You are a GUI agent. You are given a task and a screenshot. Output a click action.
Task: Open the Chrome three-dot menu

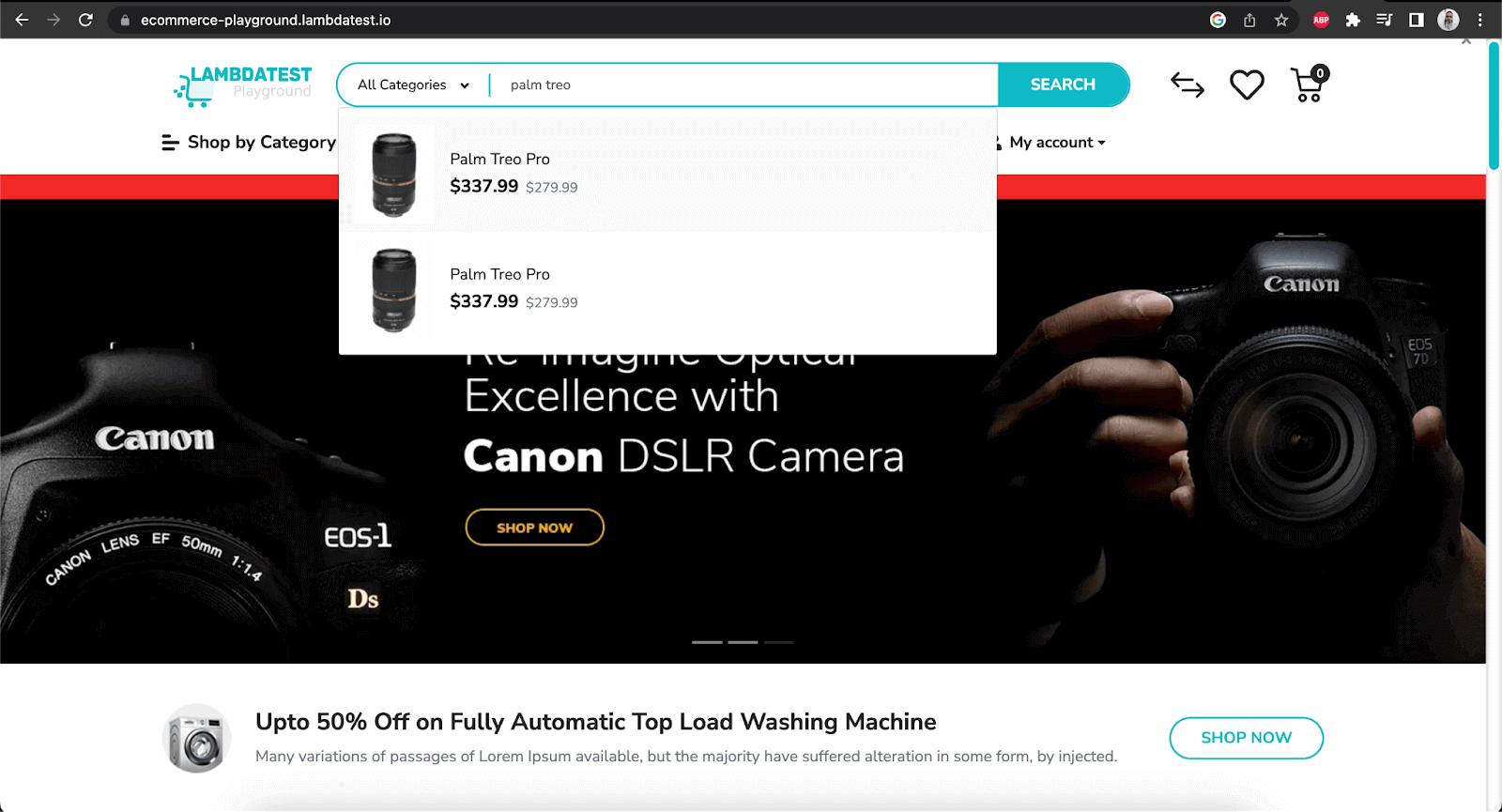pos(1480,20)
